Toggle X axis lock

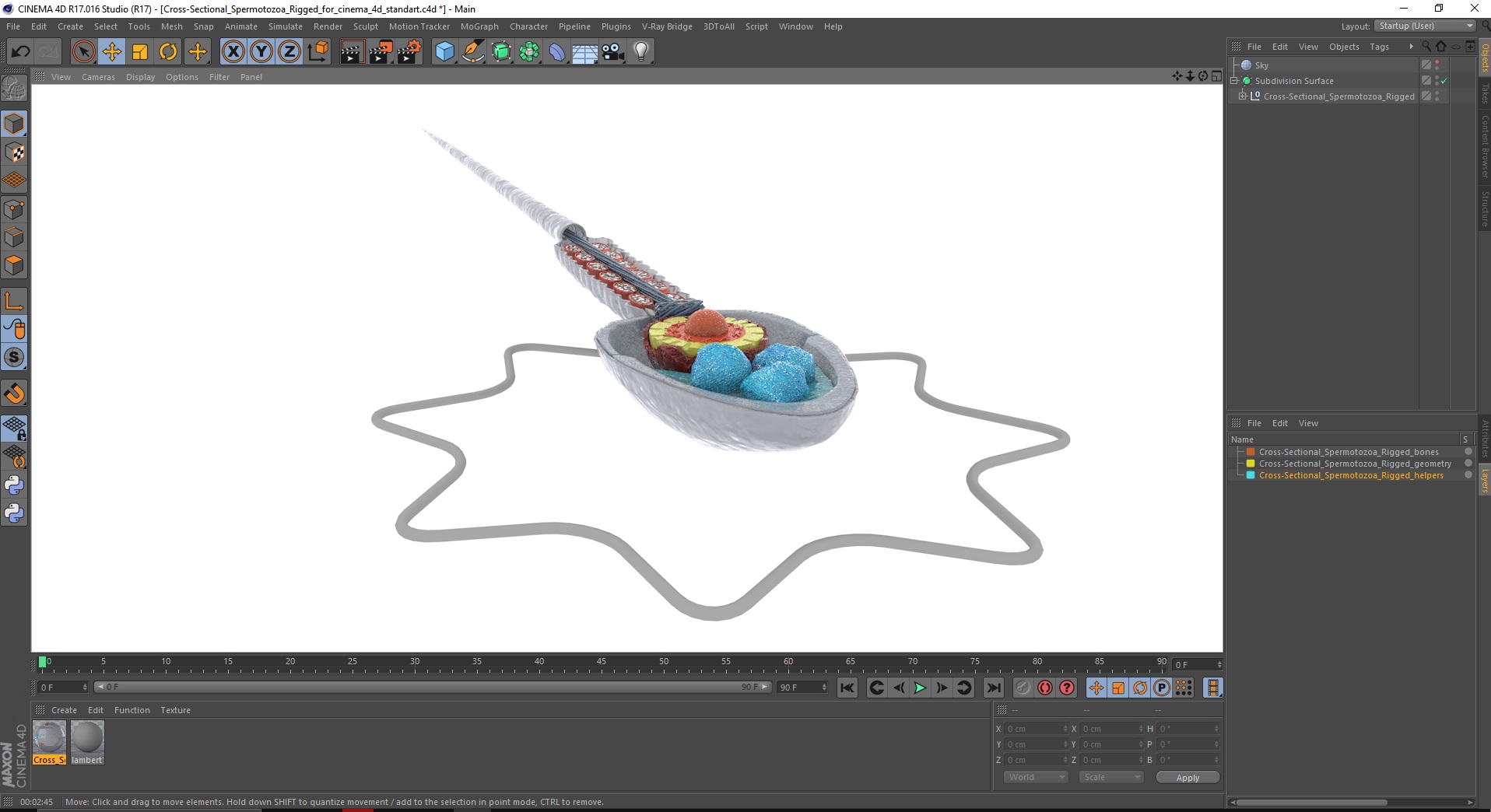(x=233, y=52)
